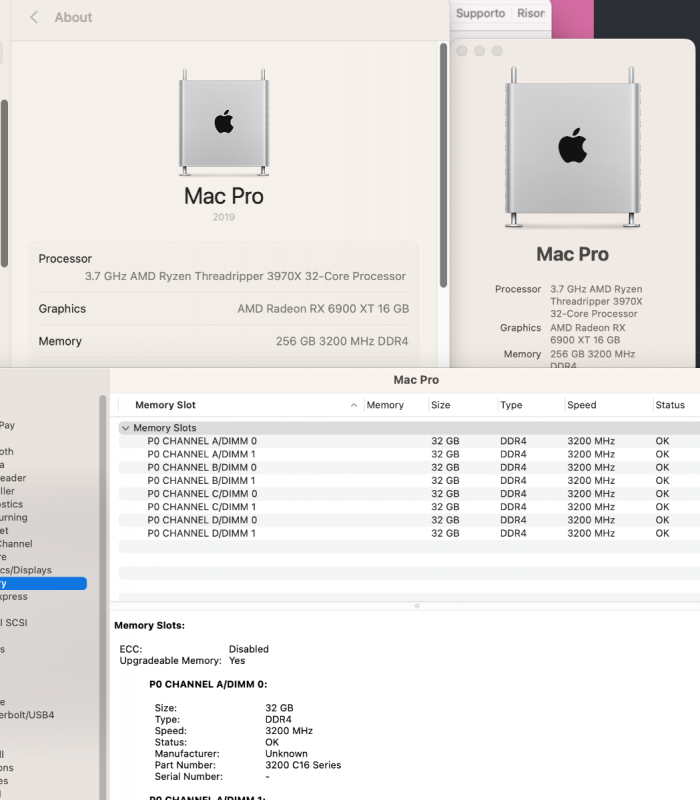Select the Card Reader sidebar item
The image size is (700, 800).
tap(13, 478)
